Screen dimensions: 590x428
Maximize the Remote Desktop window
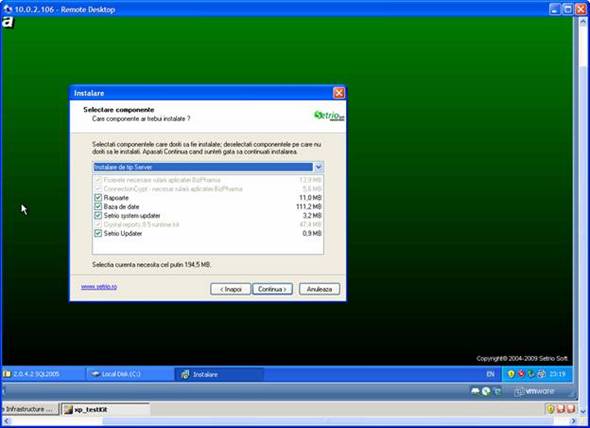[567, 9]
